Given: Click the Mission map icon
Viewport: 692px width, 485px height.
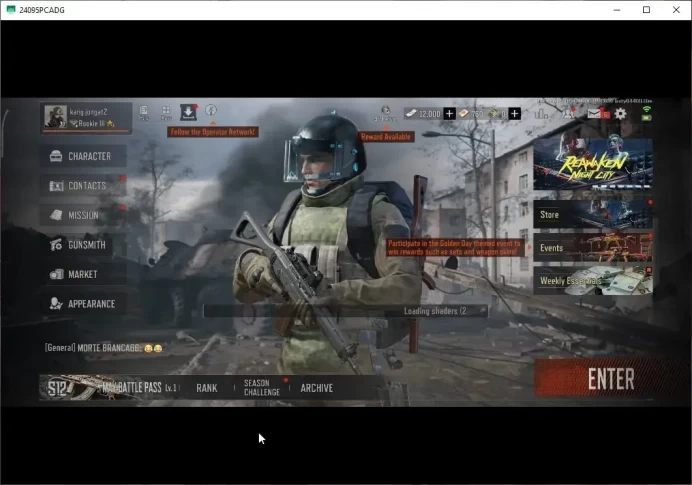Looking at the screenshot, I should pos(56,215).
